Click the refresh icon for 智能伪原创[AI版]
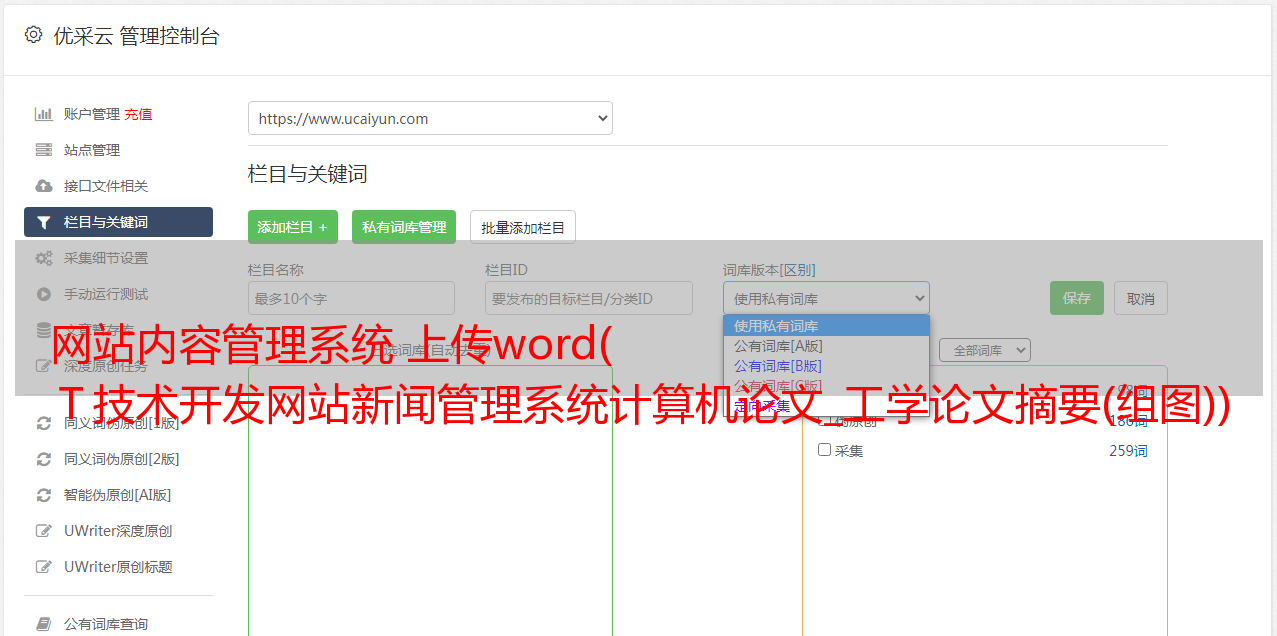The width and height of the screenshot is (1277, 636). [44, 495]
